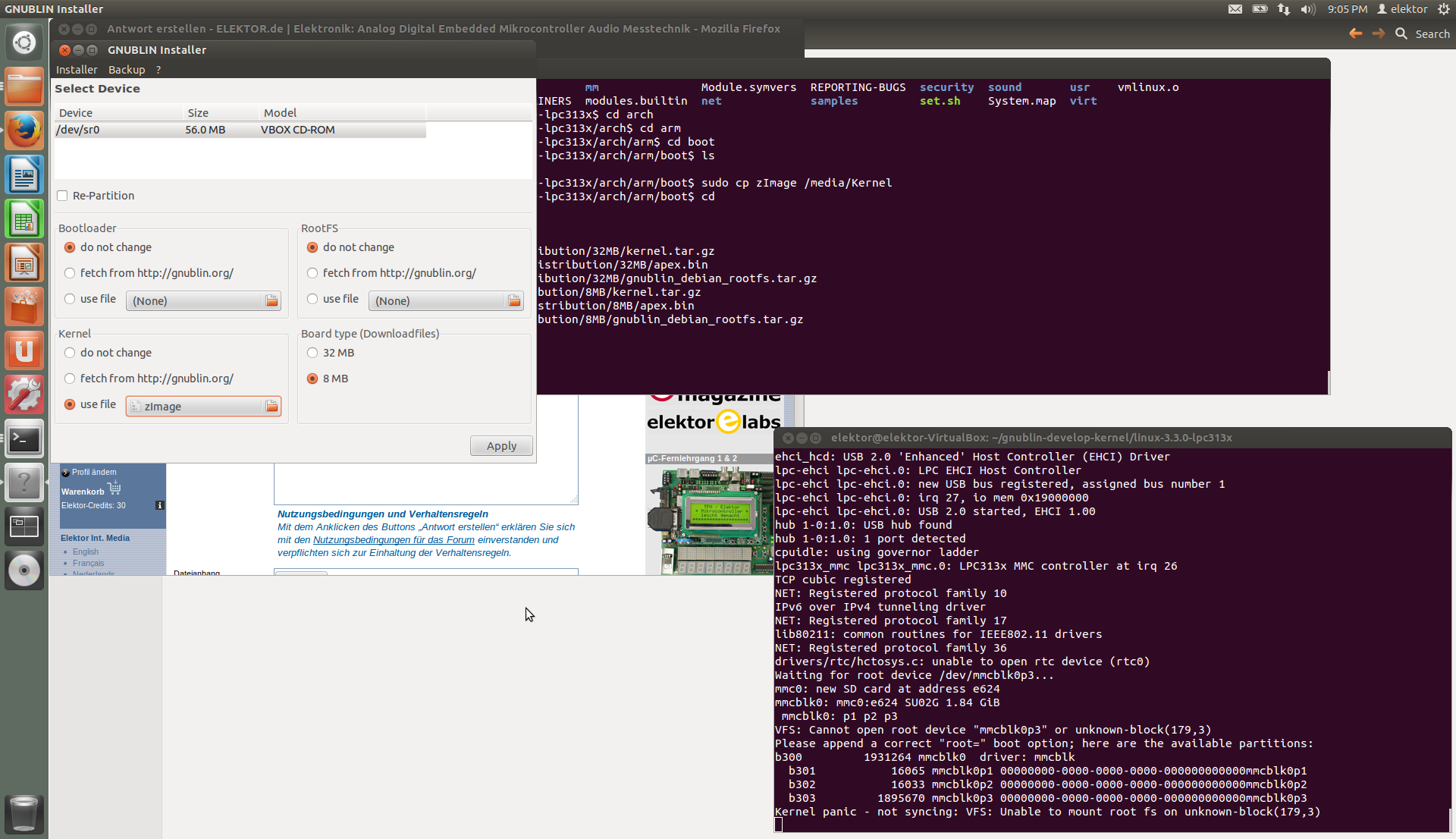This screenshot has width=1456, height=839.
Task: Open the Trash in launcher
Action: pos(24,814)
